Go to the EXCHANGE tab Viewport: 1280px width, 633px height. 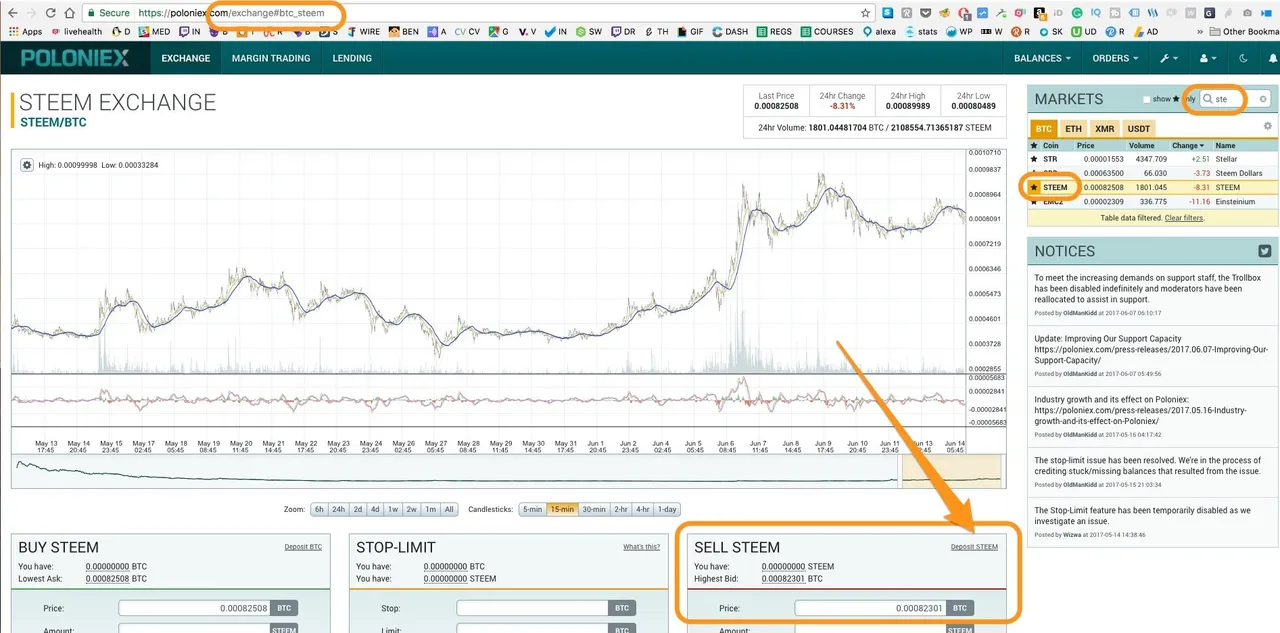pyautogui.click(x=186, y=58)
